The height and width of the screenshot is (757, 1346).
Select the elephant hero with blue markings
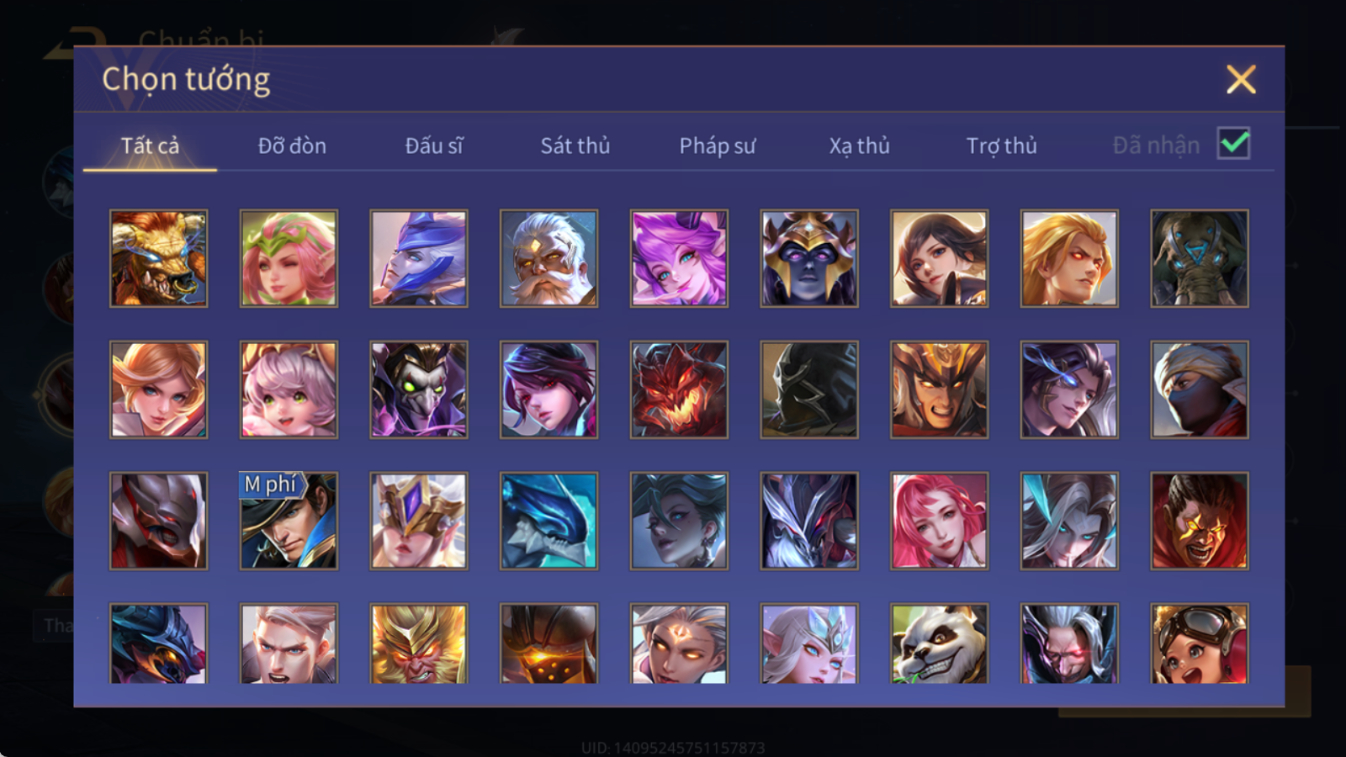[1199, 258]
